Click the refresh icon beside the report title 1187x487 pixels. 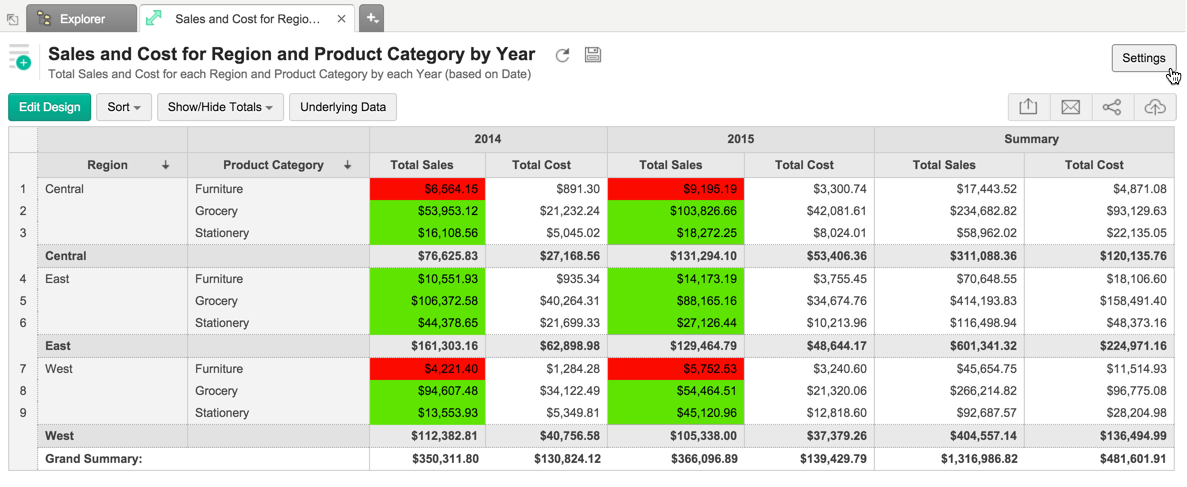(x=563, y=56)
